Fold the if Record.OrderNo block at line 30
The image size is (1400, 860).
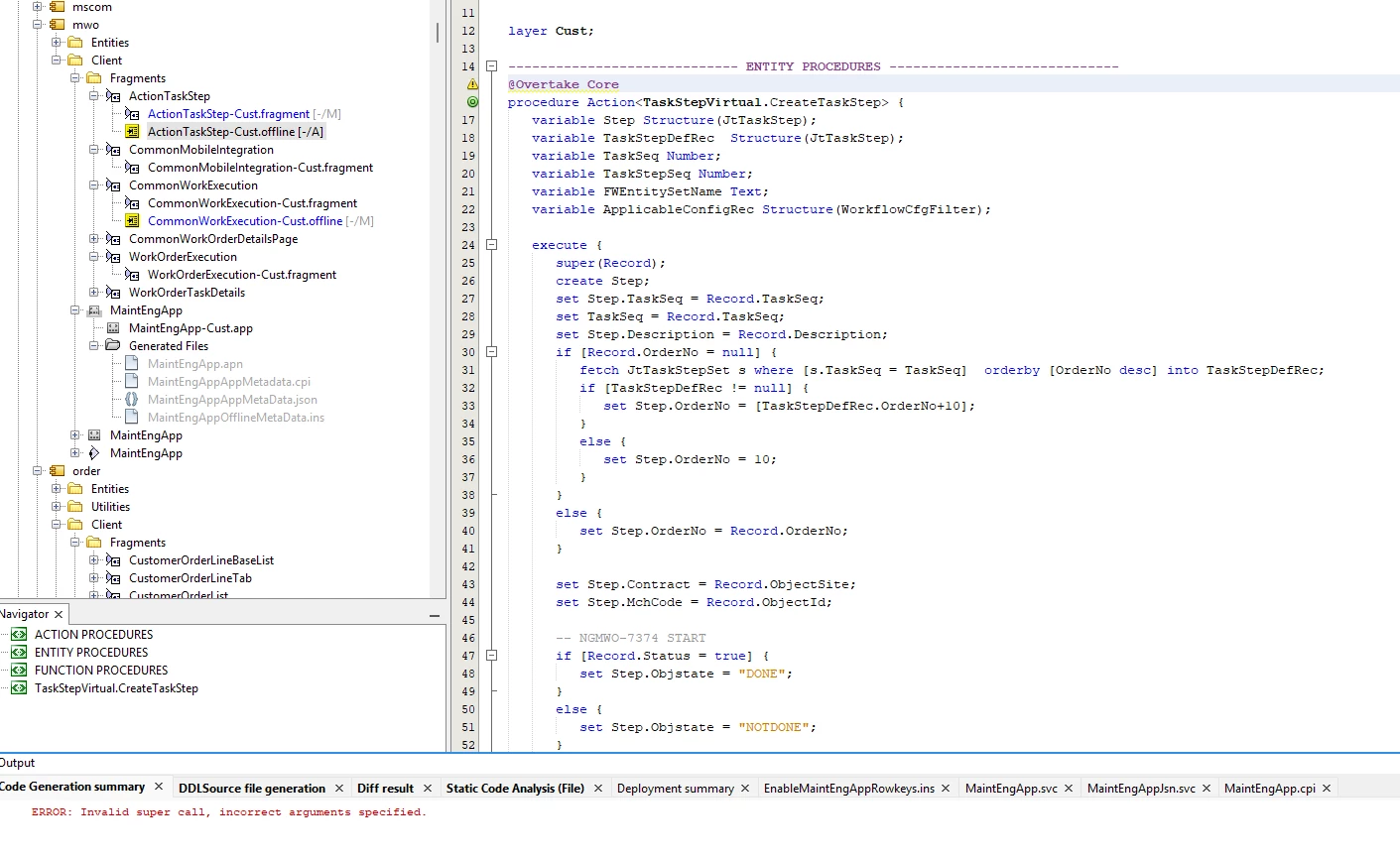tap(491, 352)
